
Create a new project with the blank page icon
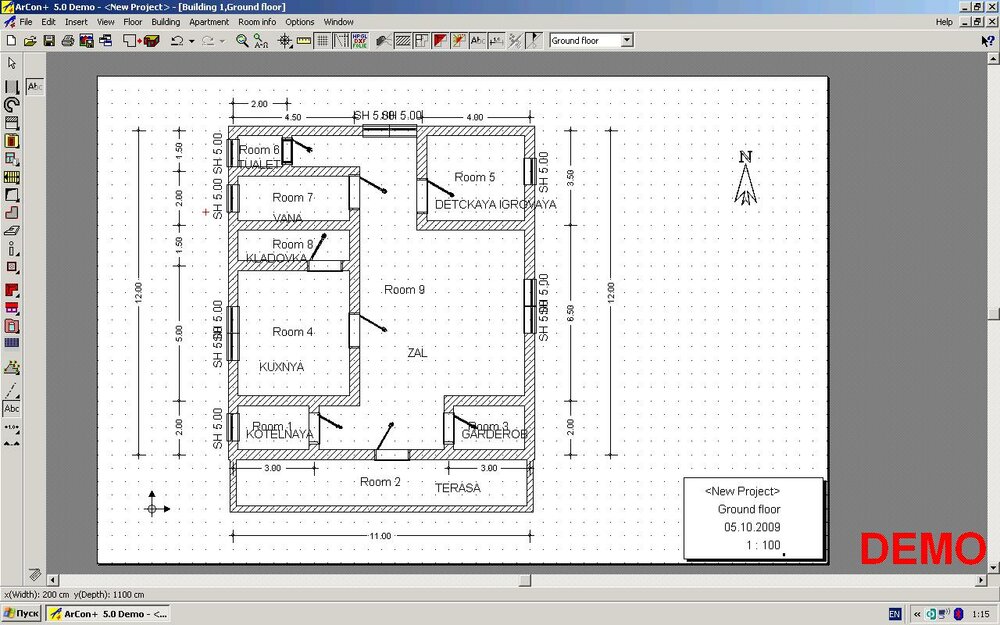point(11,41)
